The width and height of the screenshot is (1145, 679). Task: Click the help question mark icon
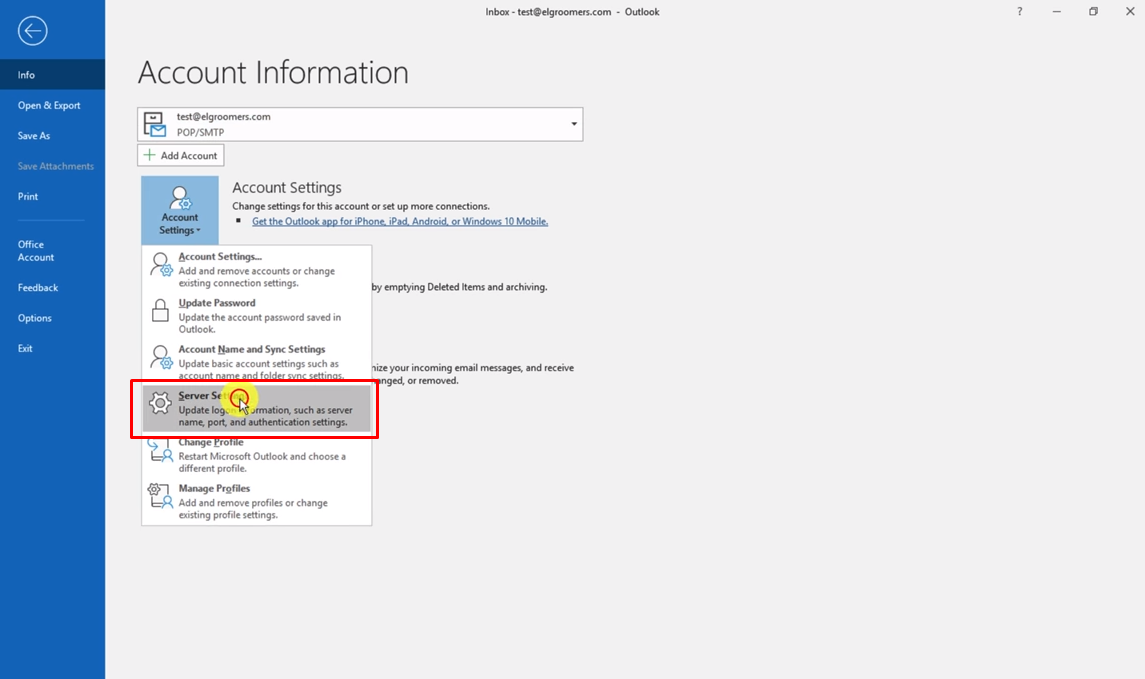click(x=1019, y=12)
